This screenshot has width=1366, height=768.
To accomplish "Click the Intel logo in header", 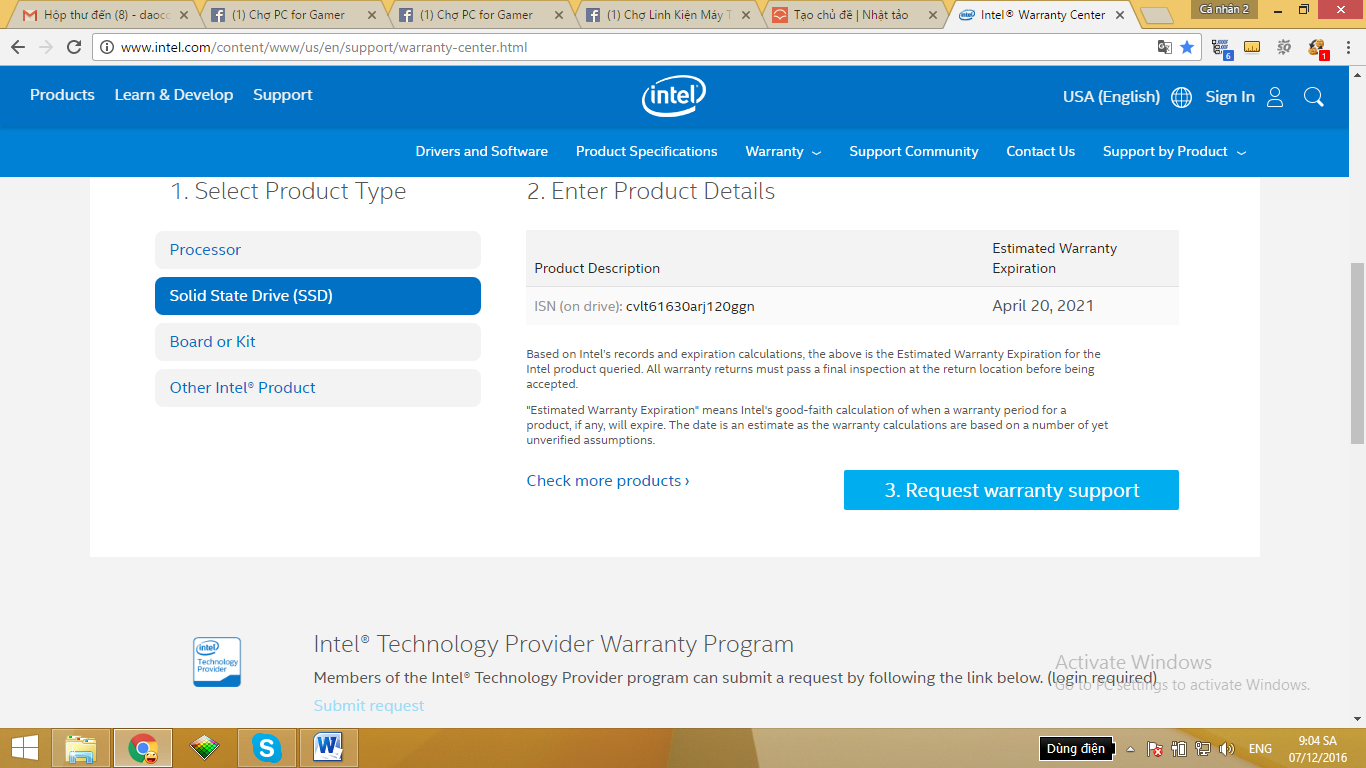I will pos(674,96).
